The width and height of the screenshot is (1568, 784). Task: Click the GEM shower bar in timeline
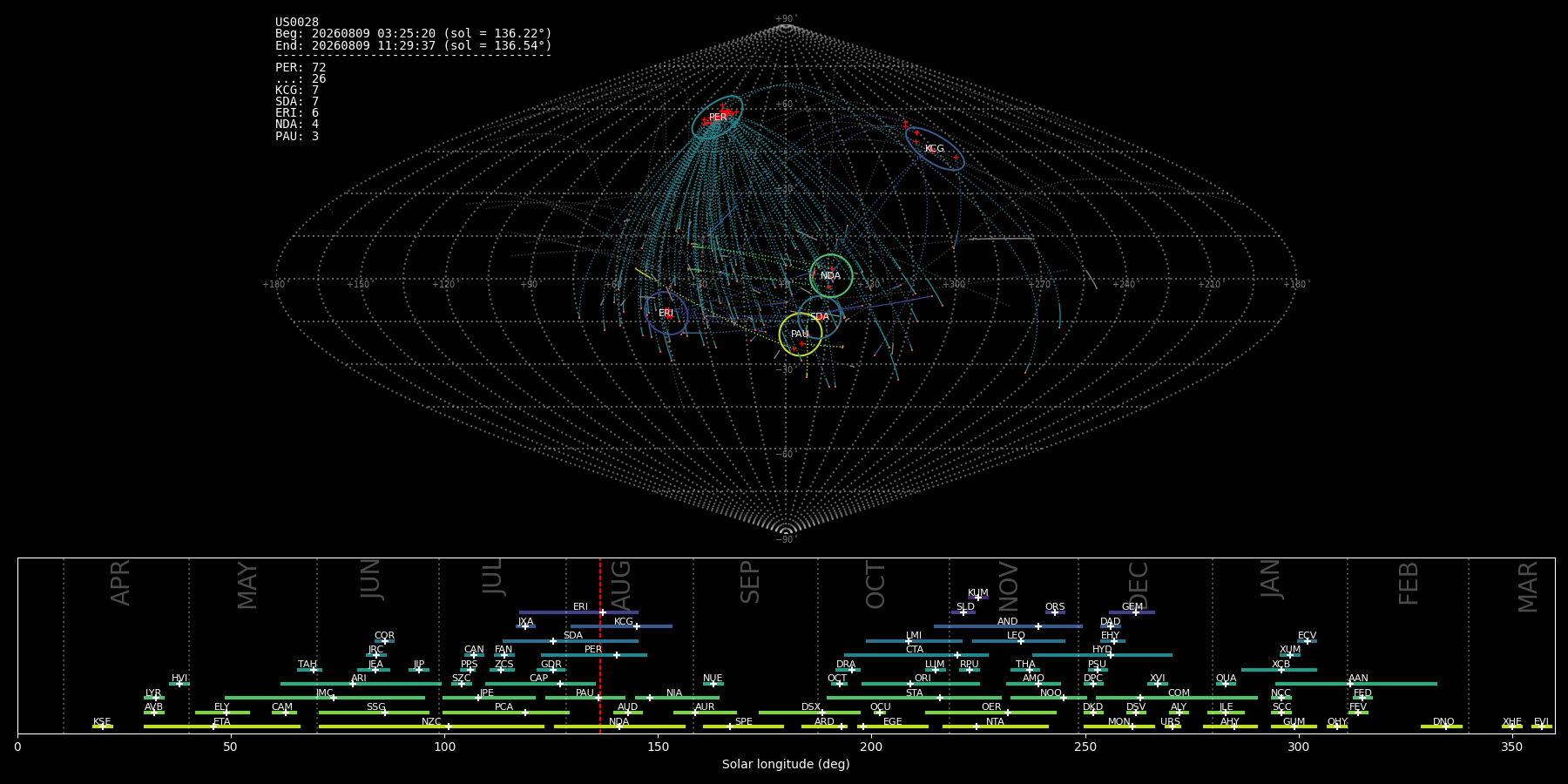(x=1132, y=612)
